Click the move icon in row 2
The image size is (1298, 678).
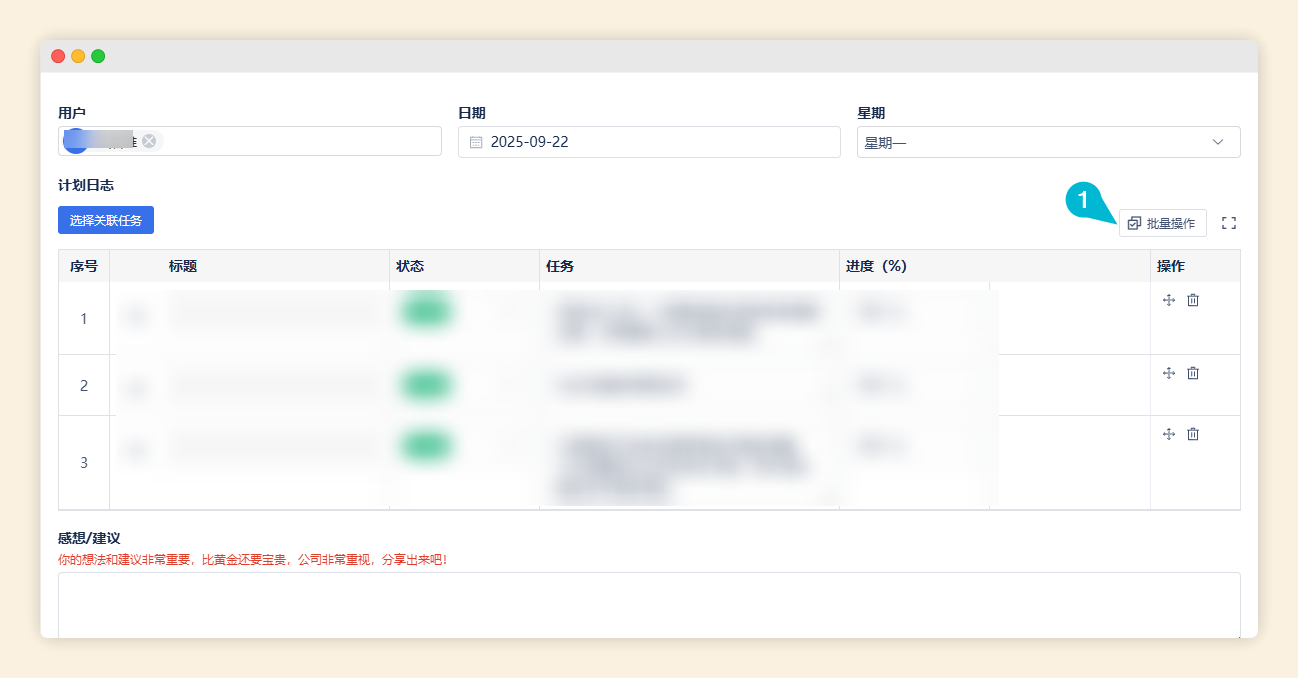point(1169,373)
